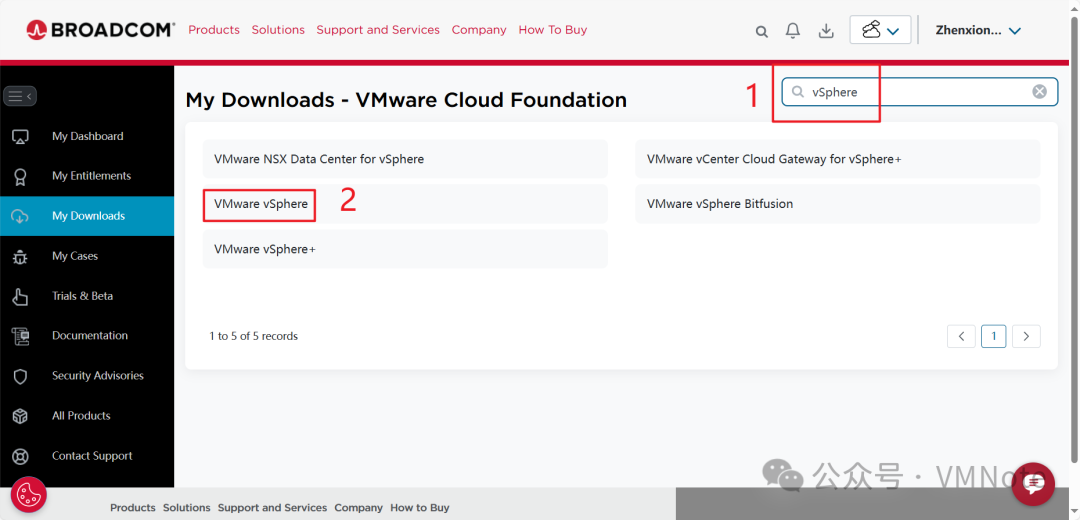The image size is (1080, 520).
Task: Click footer How to Buy link
Action: click(x=420, y=508)
